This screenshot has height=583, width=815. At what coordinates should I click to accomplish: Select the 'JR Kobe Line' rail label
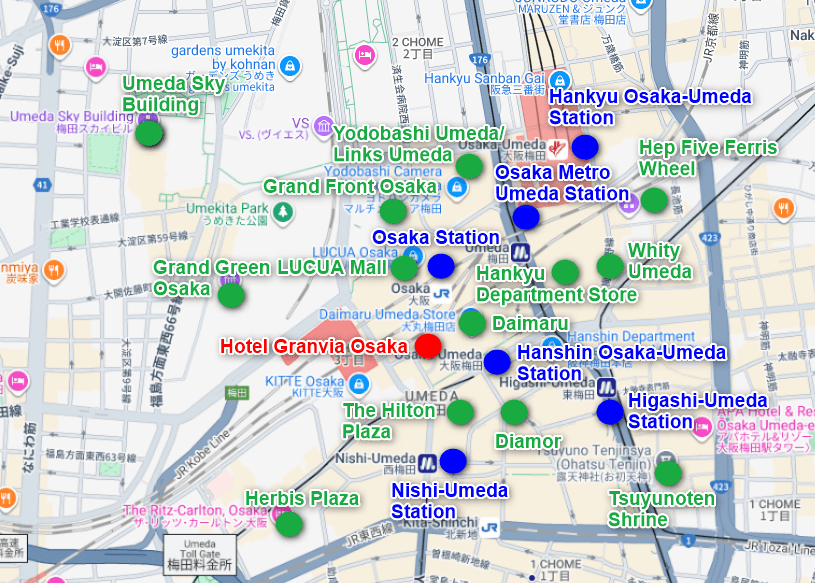click(202, 455)
